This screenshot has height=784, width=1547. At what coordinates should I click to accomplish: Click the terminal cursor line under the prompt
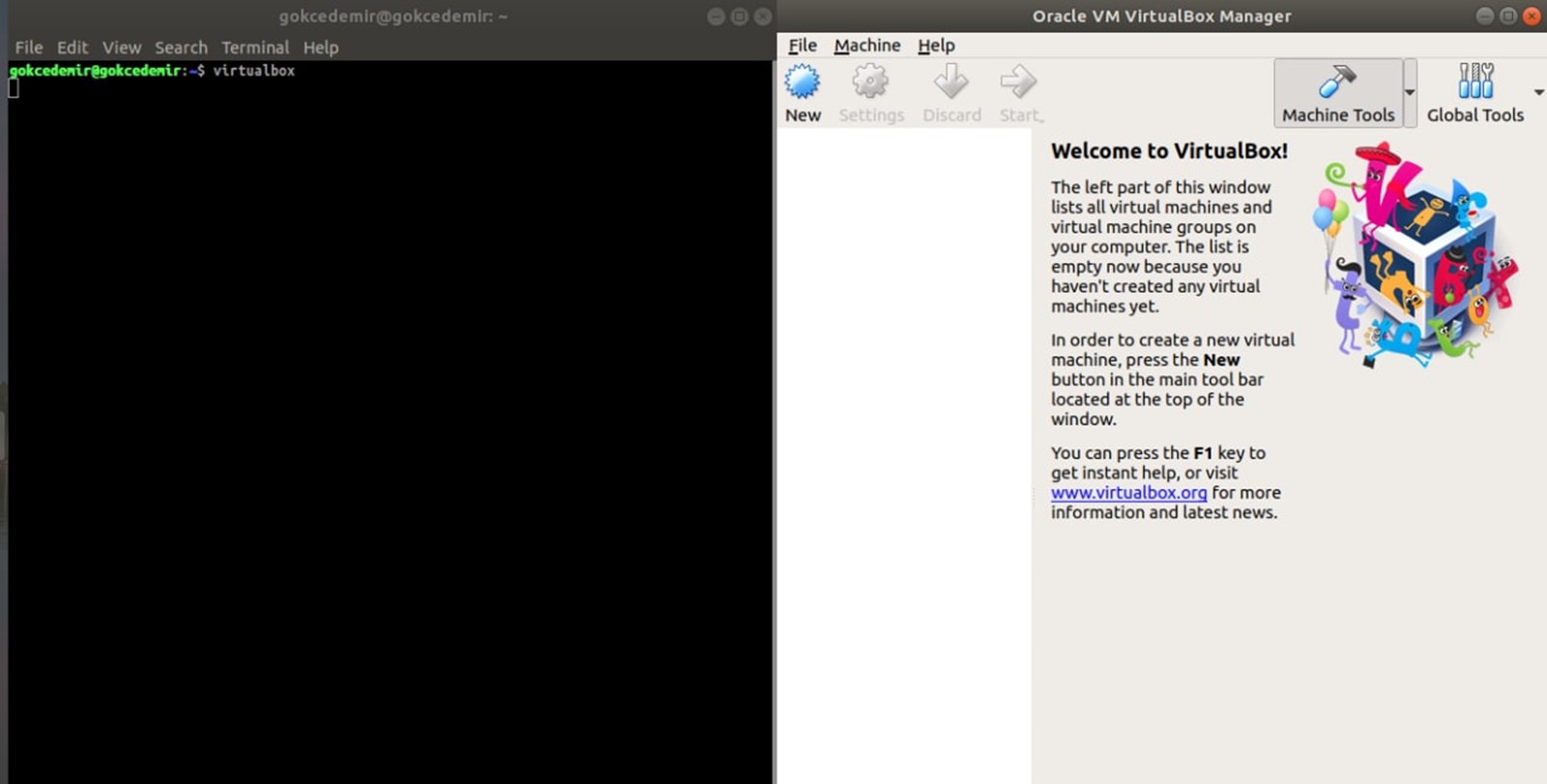(14, 88)
